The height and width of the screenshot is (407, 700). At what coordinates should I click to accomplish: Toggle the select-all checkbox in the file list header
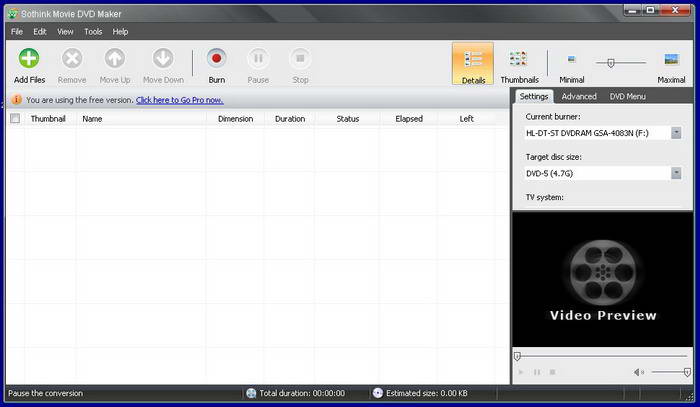point(15,118)
